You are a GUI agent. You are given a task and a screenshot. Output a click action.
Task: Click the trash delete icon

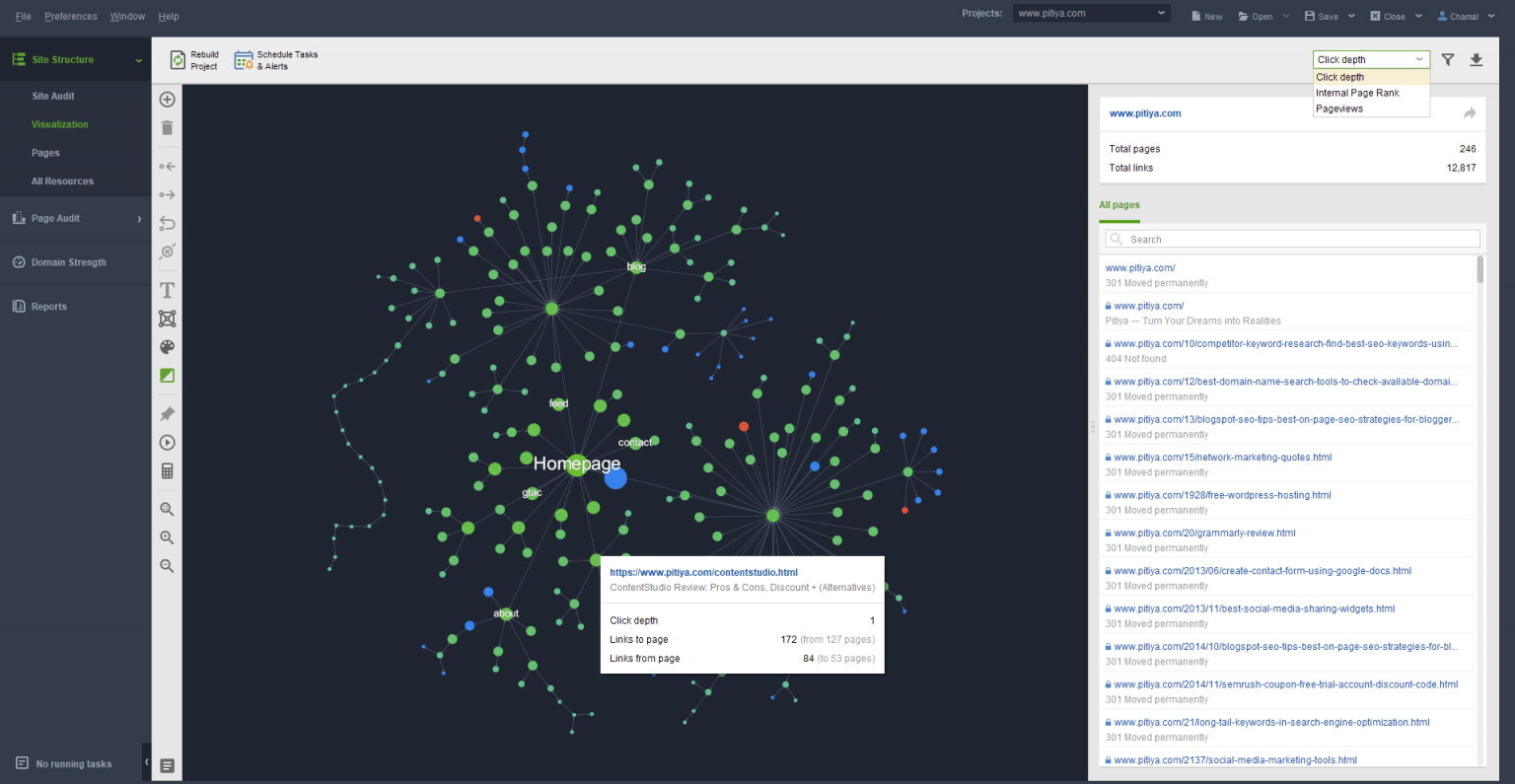pos(167,127)
